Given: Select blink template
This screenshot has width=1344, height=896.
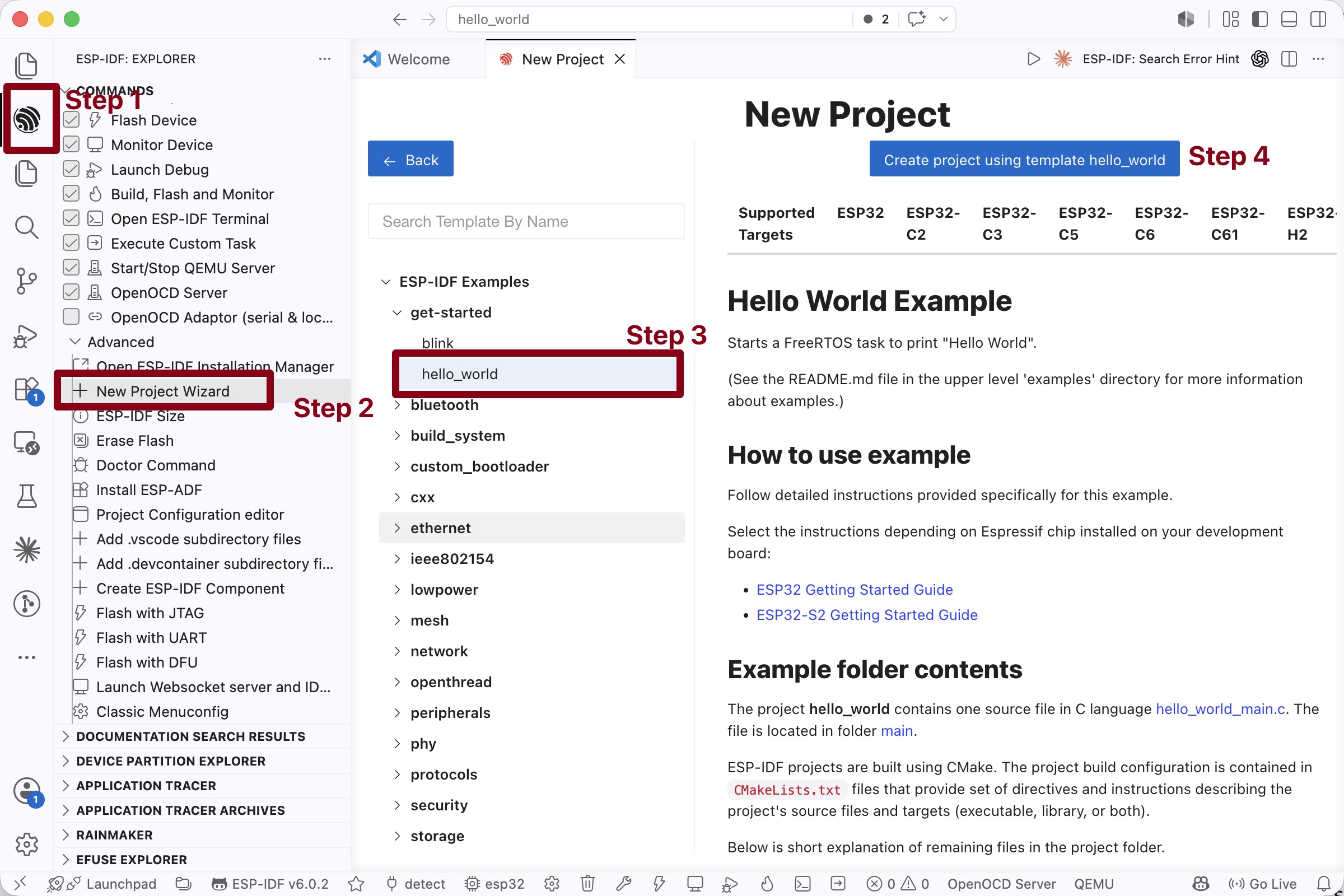Looking at the screenshot, I should (x=437, y=343).
